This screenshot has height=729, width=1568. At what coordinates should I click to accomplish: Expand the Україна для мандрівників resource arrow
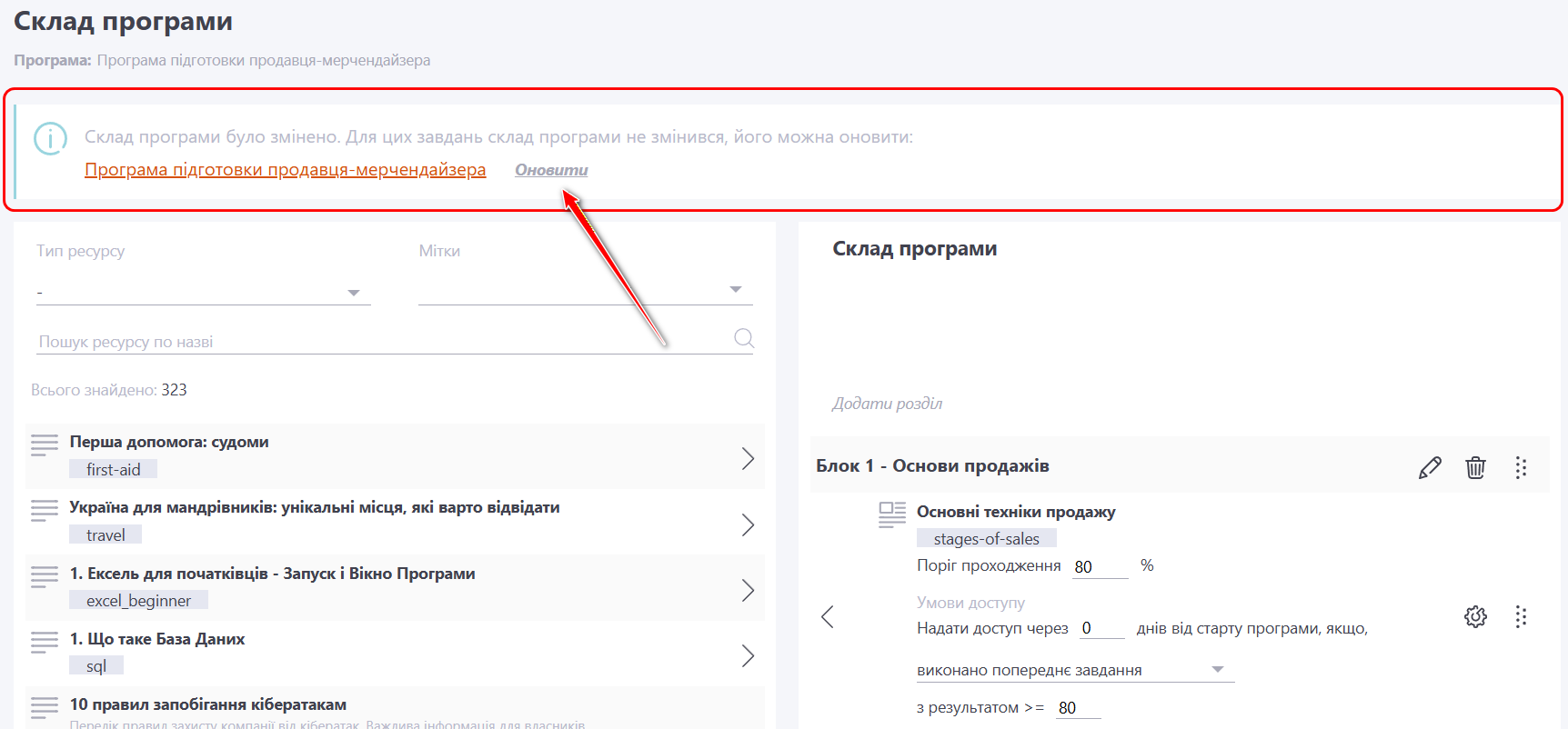click(748, 524)
